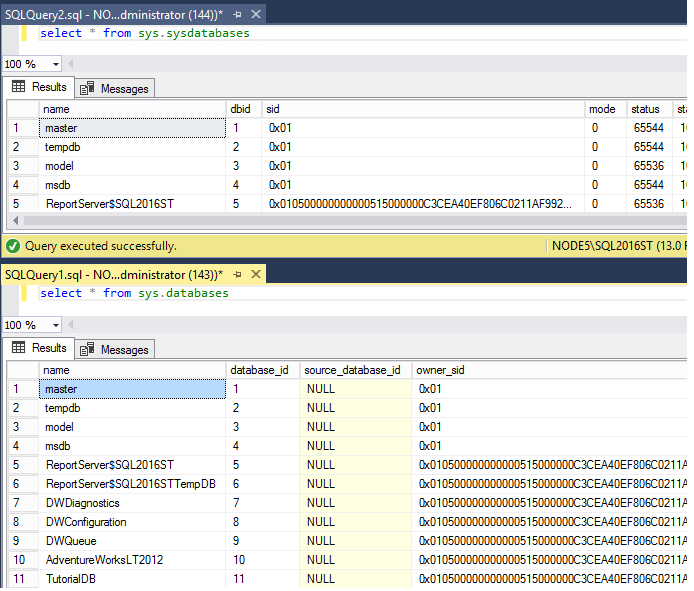Select the DWDiagnostics name cell
This screenshot has height=591, width=694.
point(82,503)
